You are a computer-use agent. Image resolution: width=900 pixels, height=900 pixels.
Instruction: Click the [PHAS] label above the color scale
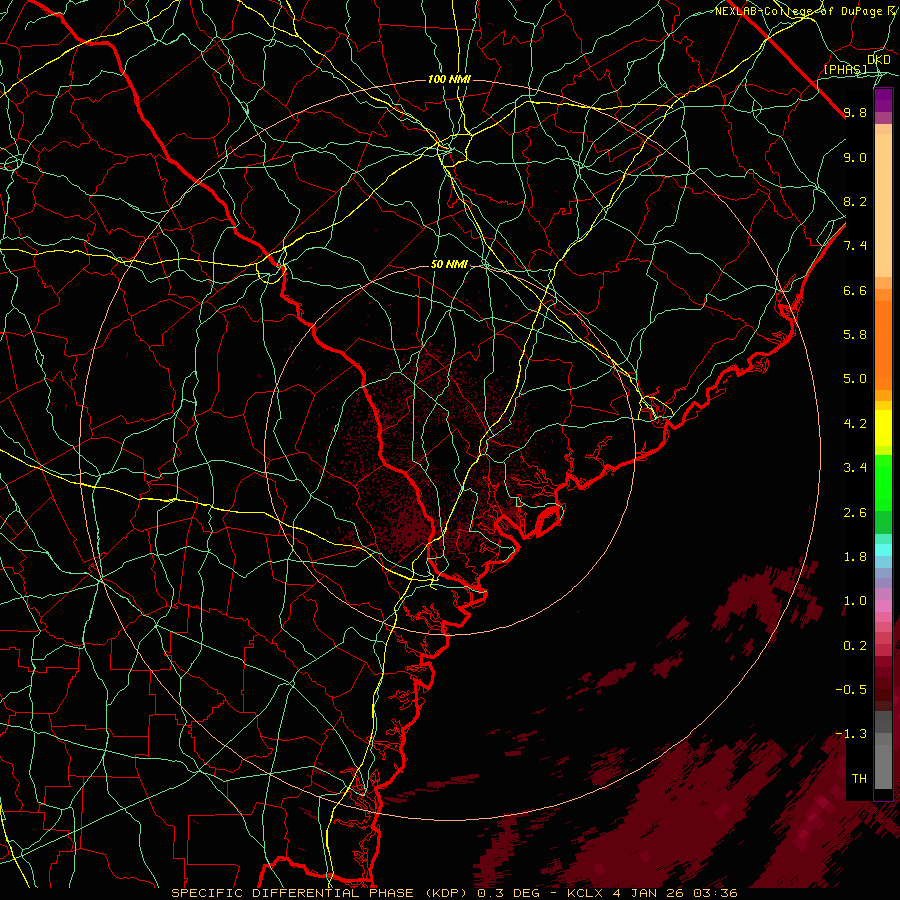click(x=845, y=69)
